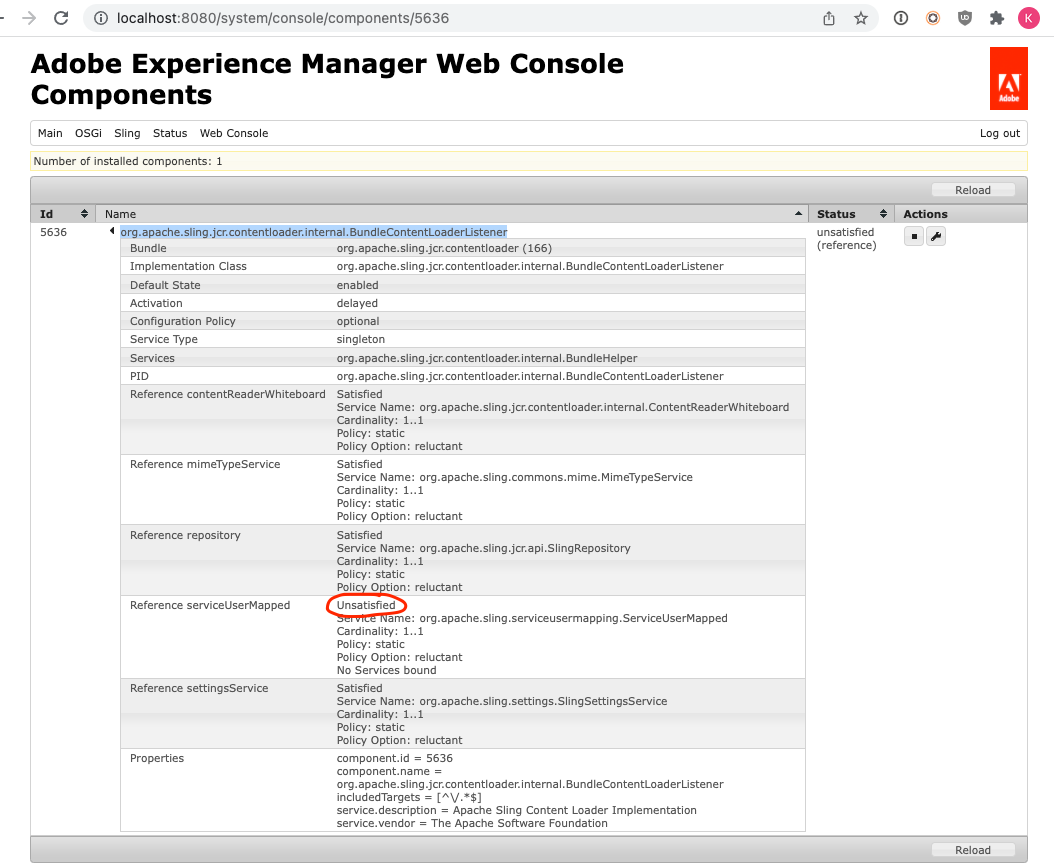Screen dimensions: 1054x864
Task: Click the top Reload button
Action: (973, 190)
